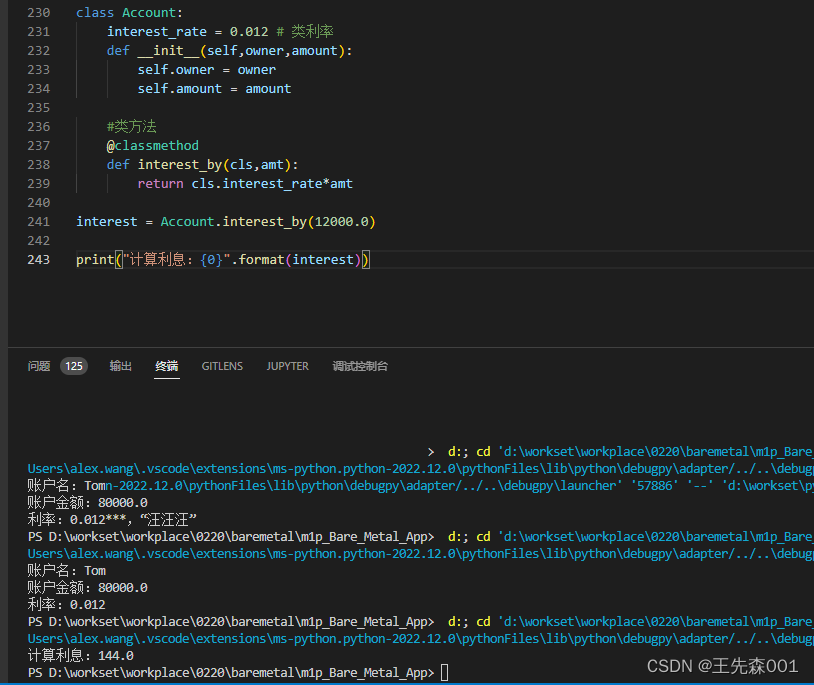Click the 计算利息: 144.0 terminal output

click(x=80, y=655)
